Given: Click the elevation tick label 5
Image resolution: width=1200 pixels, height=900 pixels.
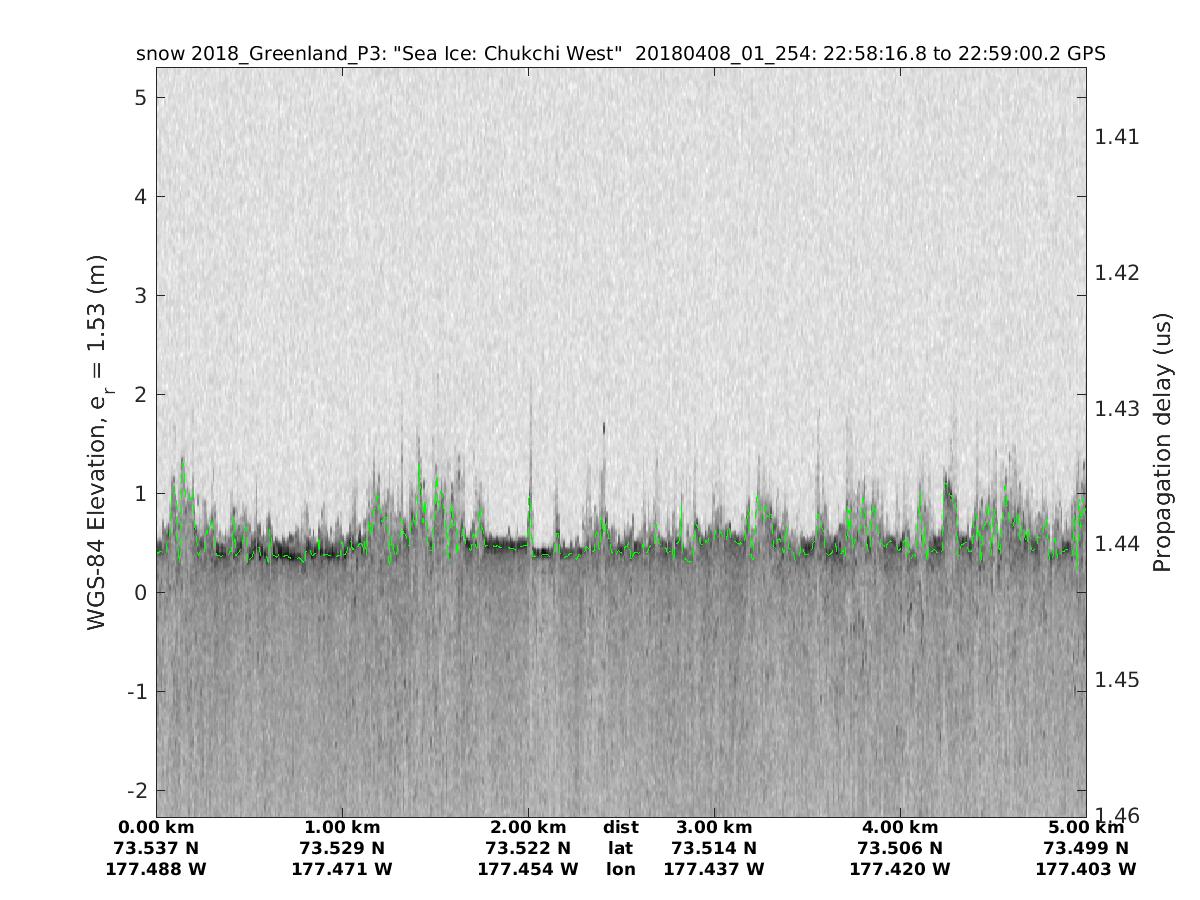Looking at the screenshot, I should coord(141,98).
